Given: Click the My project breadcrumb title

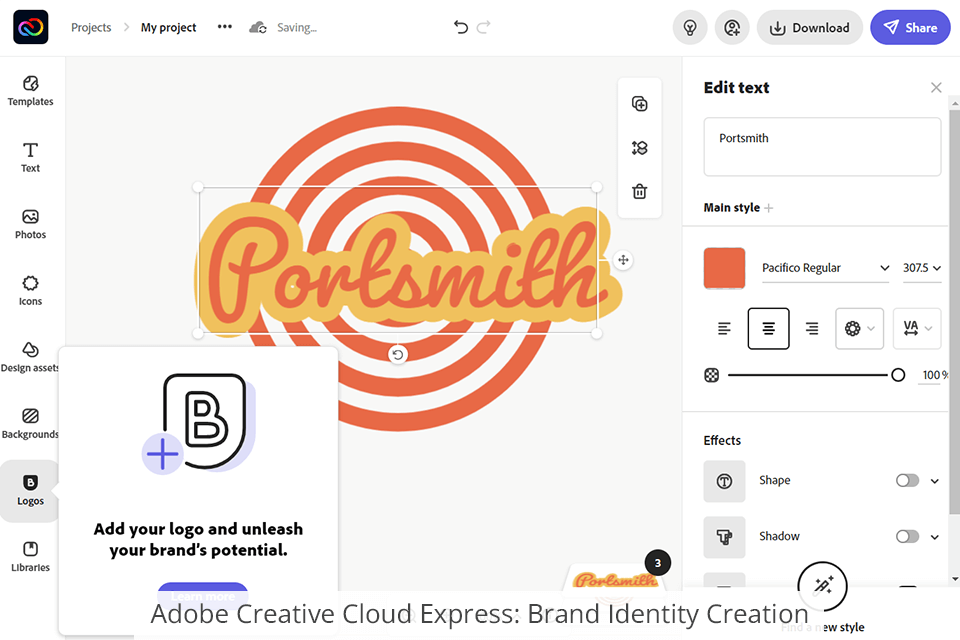Looking at the screenshot, I should (168, 28).
